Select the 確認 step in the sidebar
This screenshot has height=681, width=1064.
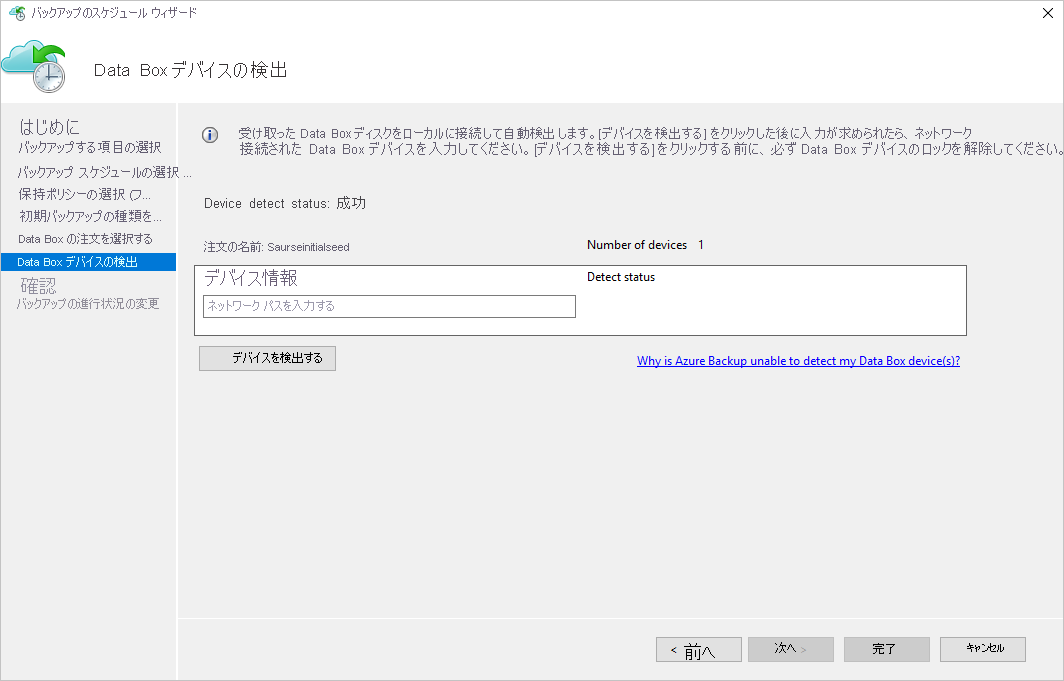(38, 285)
